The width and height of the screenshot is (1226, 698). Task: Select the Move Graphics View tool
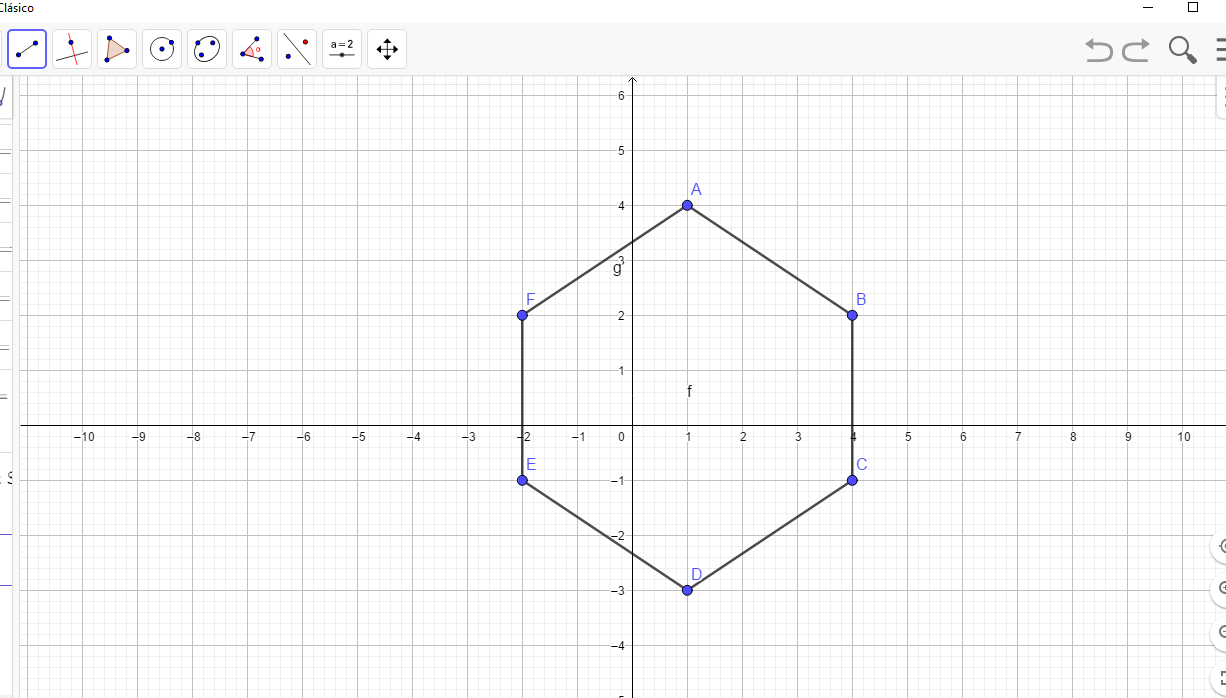pyautogui.click(x=386, y=48)
